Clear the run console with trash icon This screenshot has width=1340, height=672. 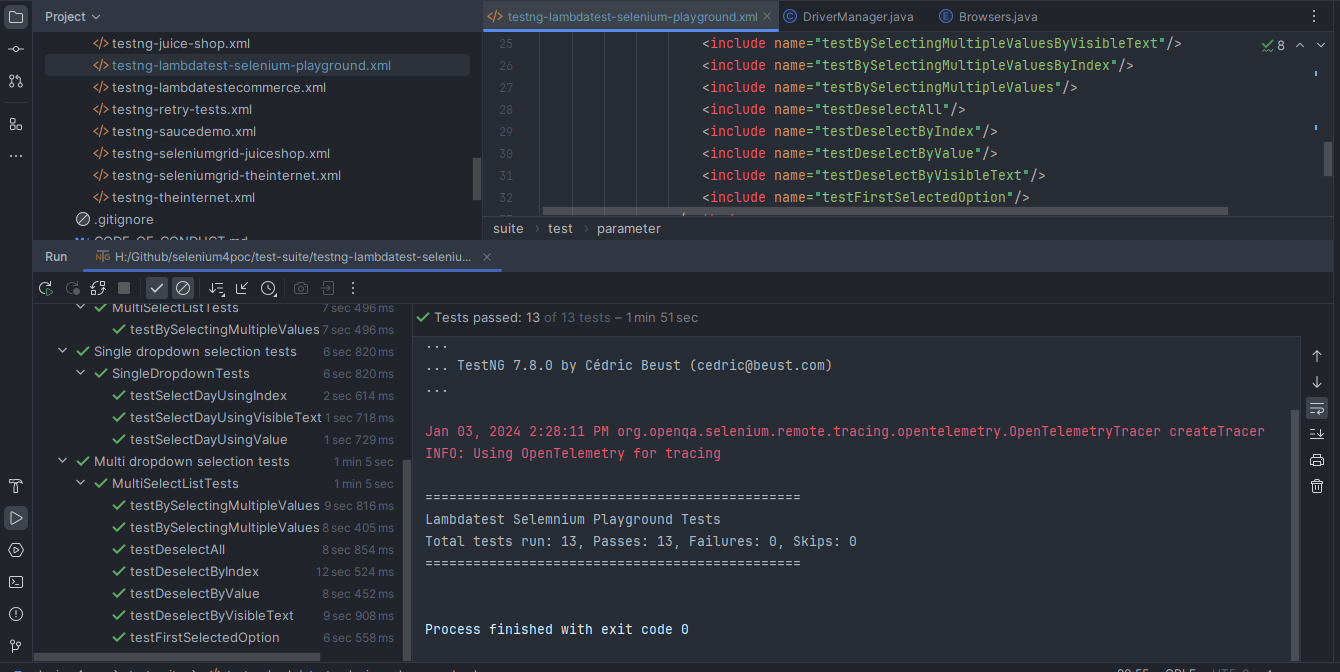1317,486
